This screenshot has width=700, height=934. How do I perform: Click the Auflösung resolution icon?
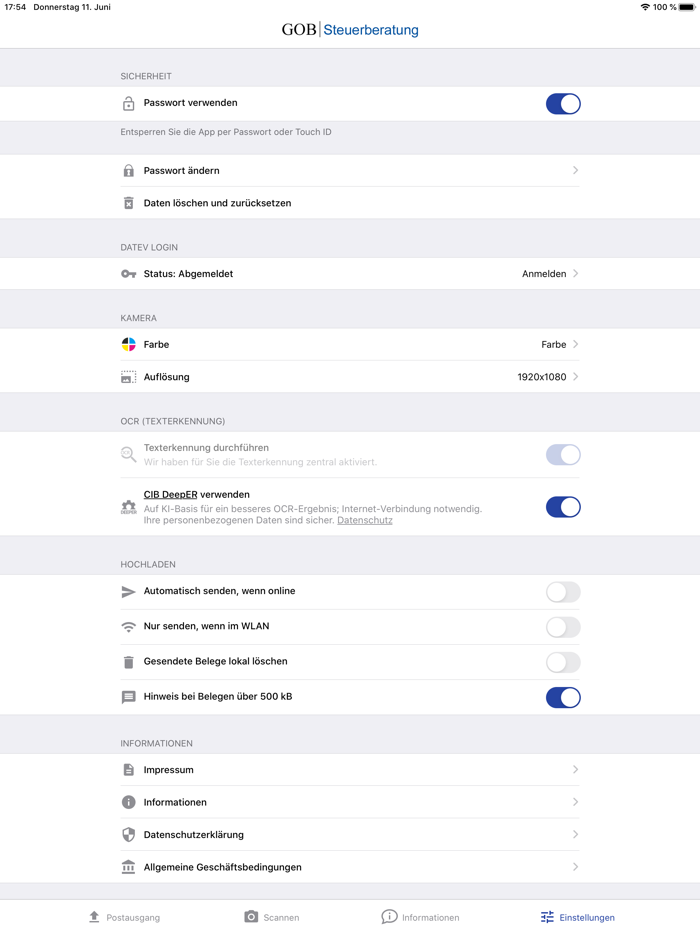pyautogui.click(x=128, y=377)
